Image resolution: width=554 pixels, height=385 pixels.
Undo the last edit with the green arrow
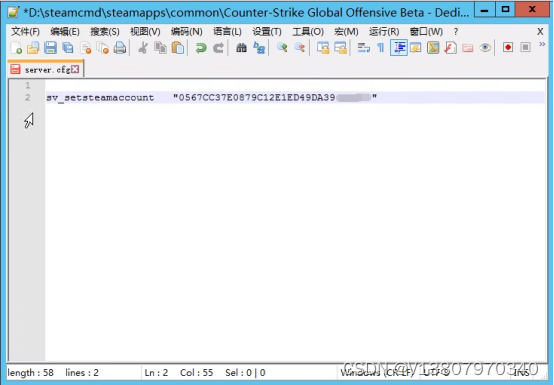tap(201, 47)
